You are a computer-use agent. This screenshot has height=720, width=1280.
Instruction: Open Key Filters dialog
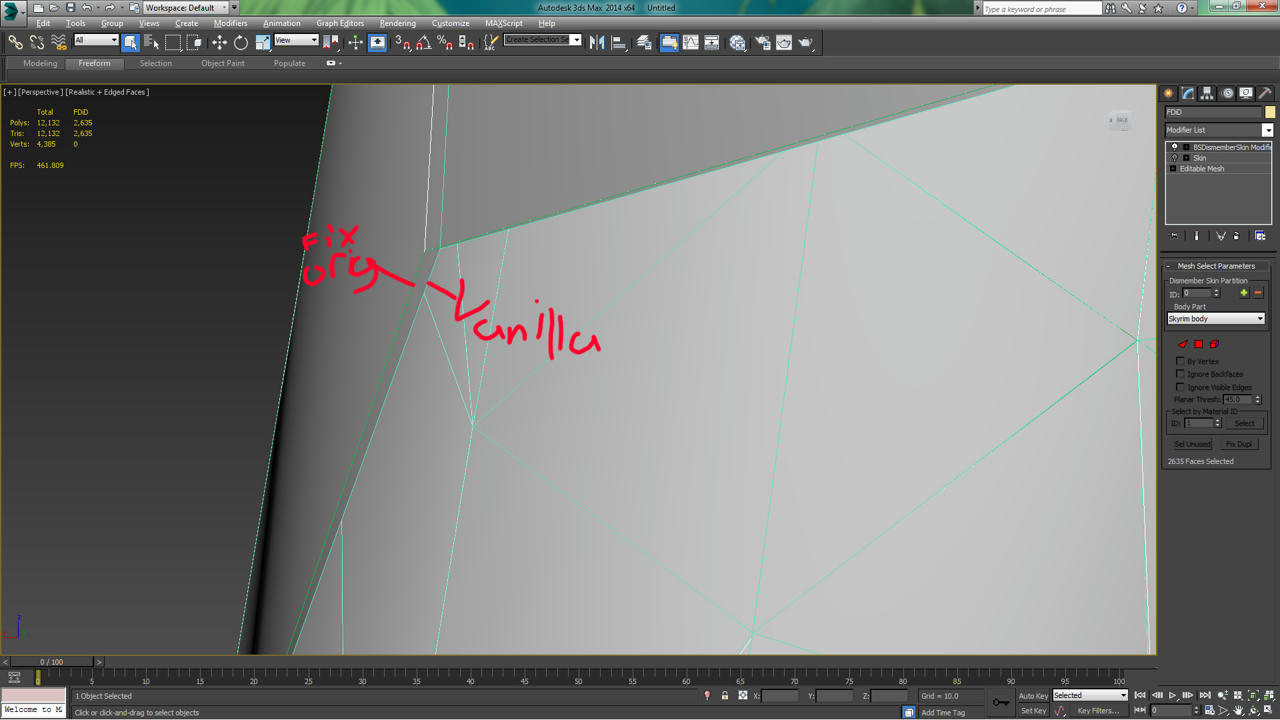tap(1098, 711)
